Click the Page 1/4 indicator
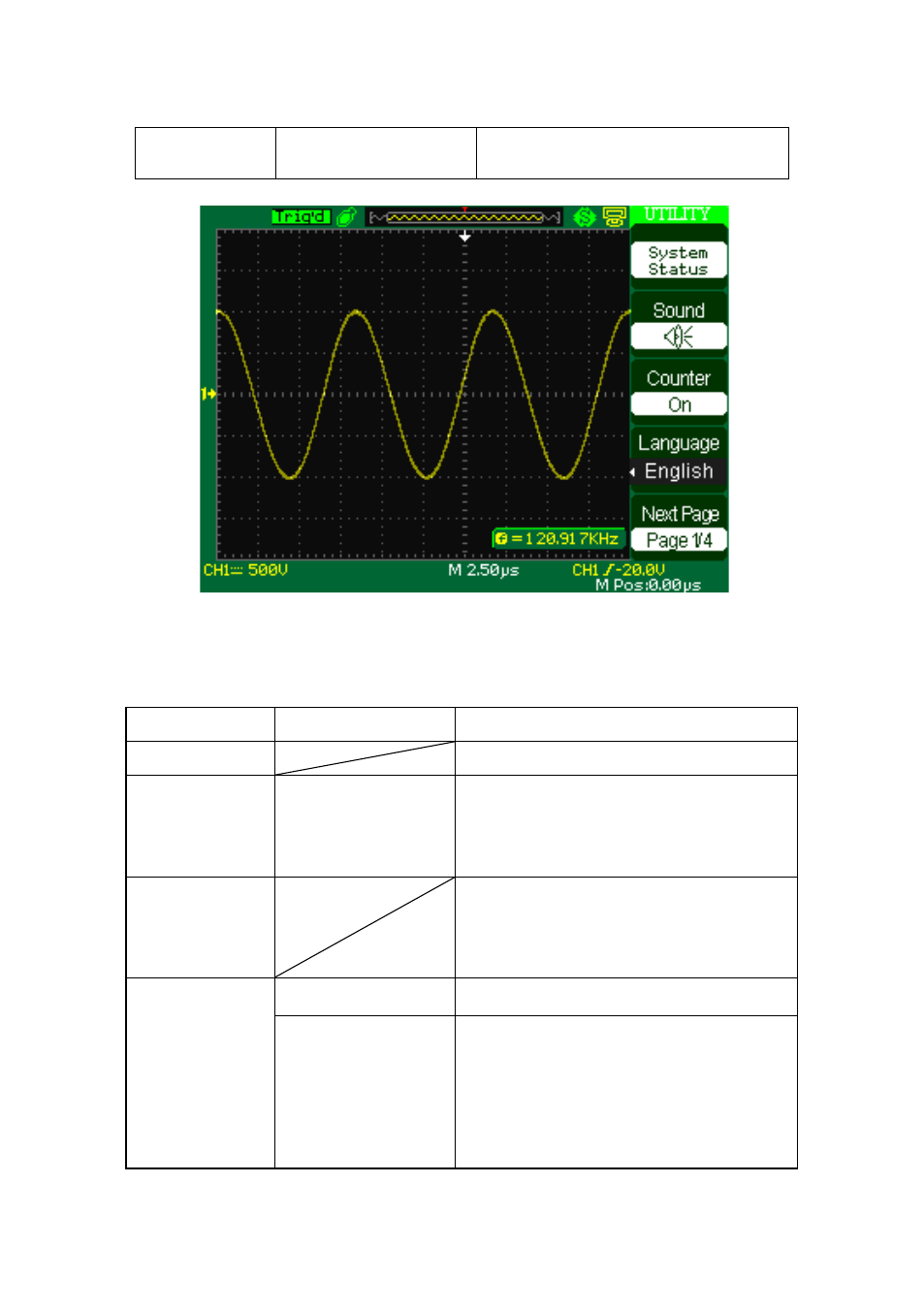924x1311 pixels. (679, 540)
